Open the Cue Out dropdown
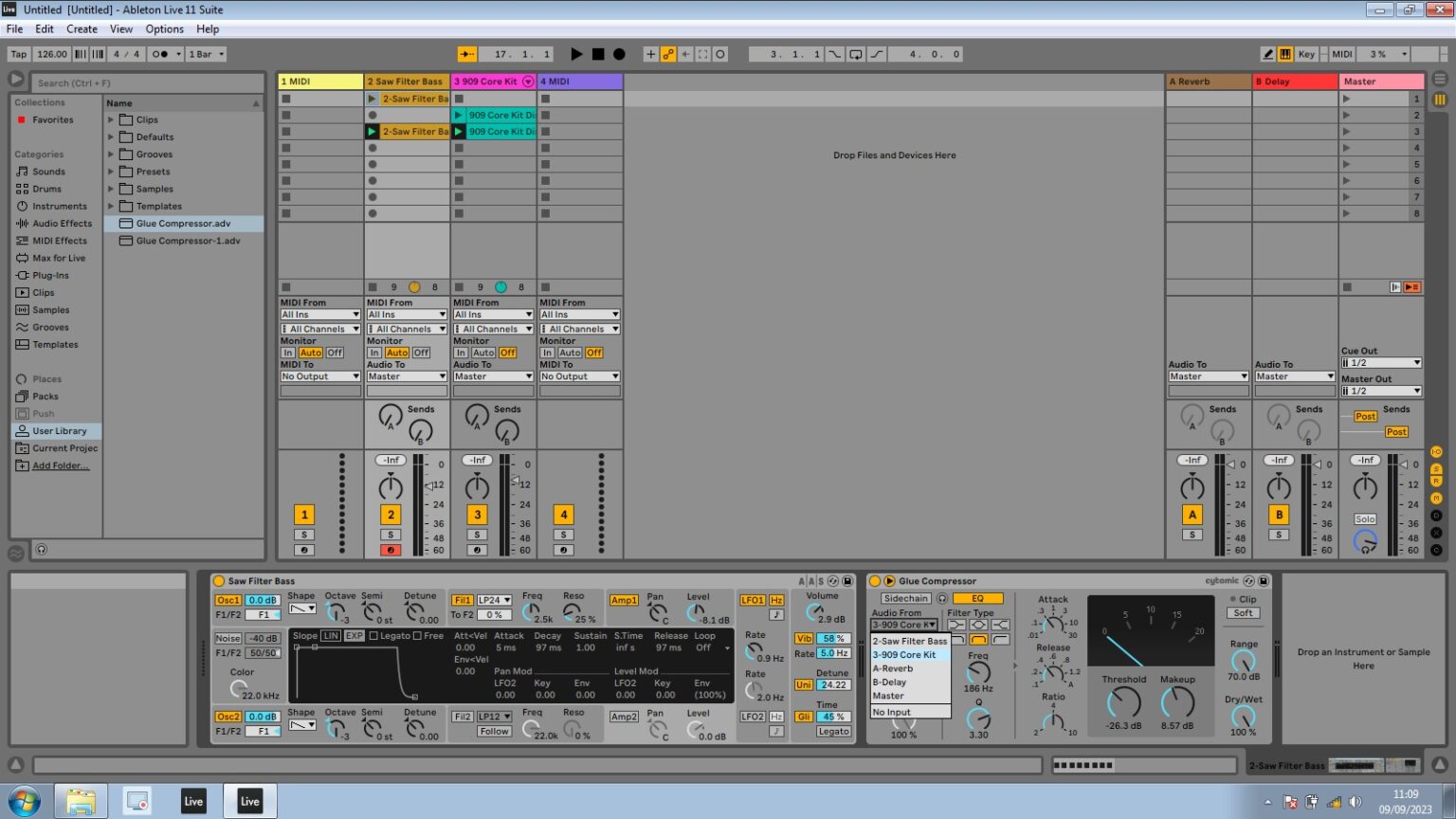The image size is (1456, 819). point(1381,363)
